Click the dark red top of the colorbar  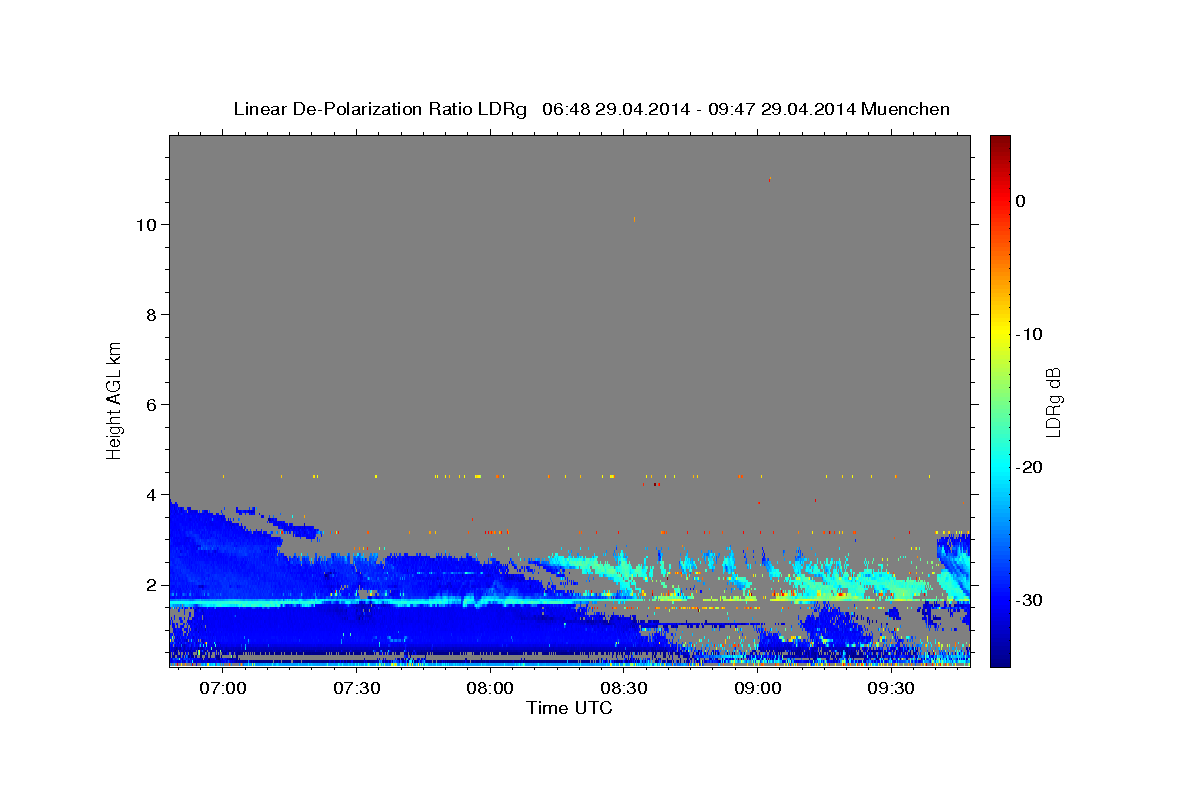[x=1000, y=142]
